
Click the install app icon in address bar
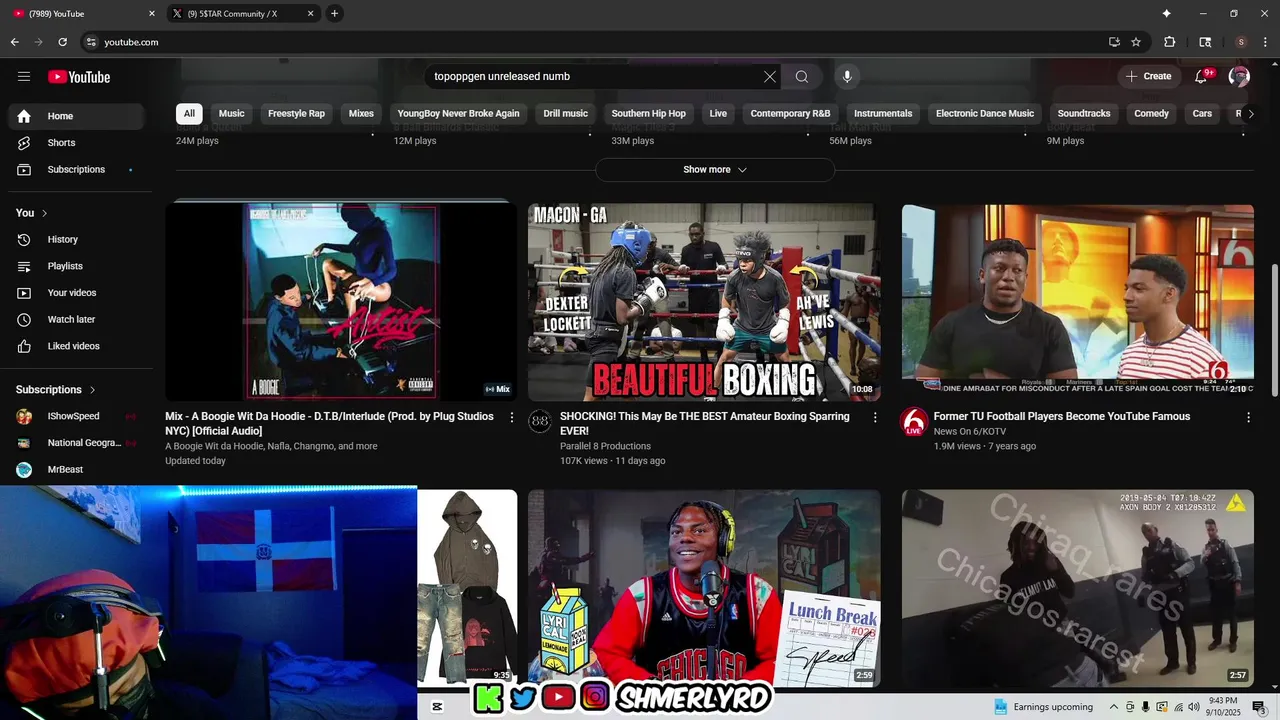pos(1114,42)
